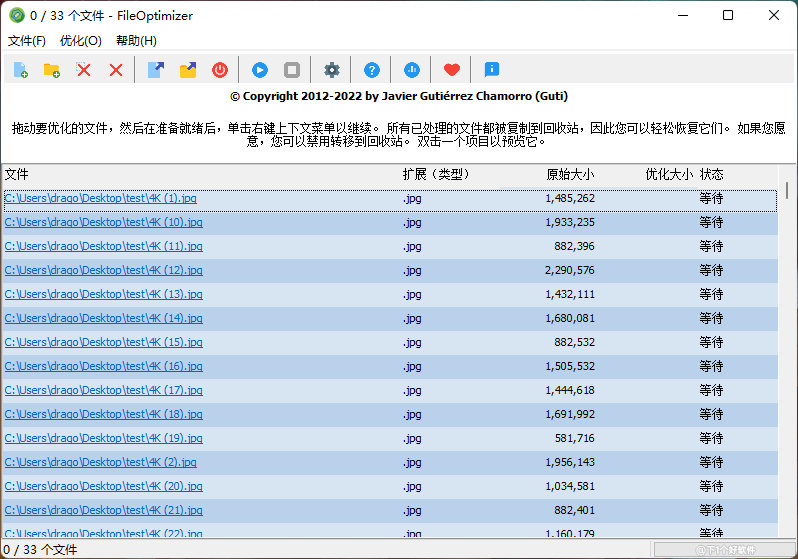Open the 优化(O) menu
Viewport: 798px width, 559px height.
click(x=81, y=41)
